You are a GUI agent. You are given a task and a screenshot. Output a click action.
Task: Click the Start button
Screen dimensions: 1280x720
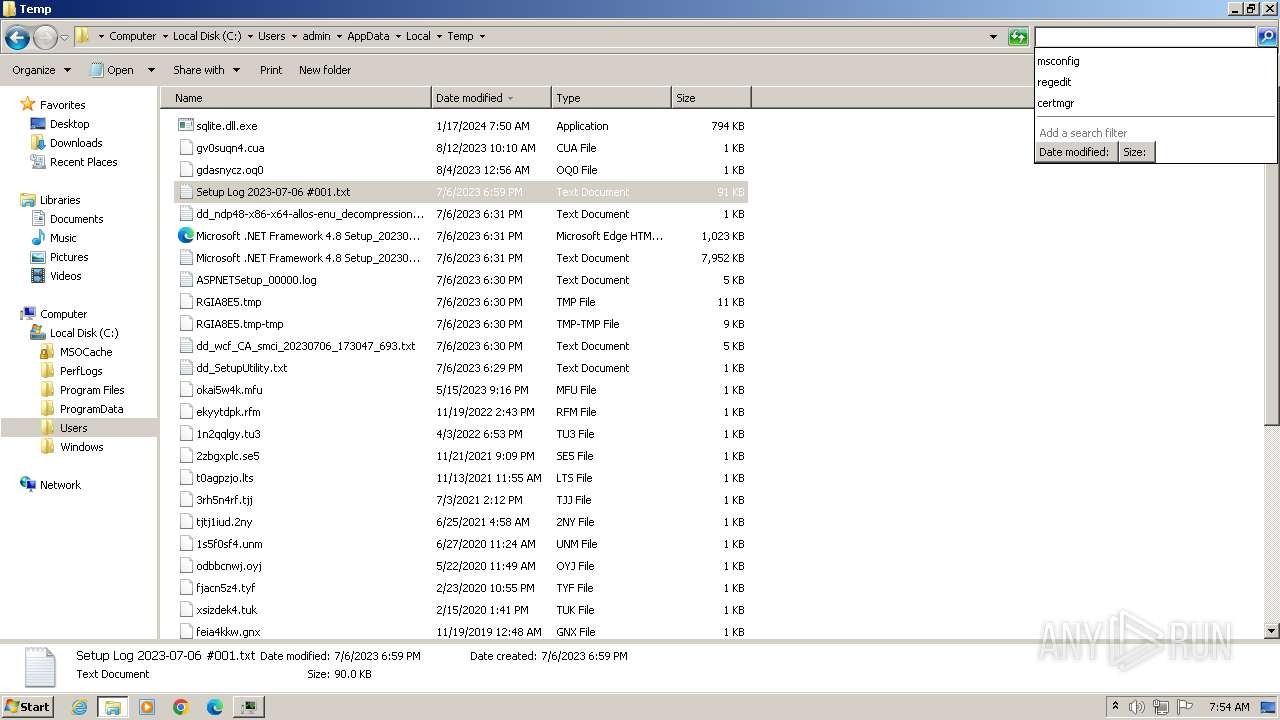[28, 707]
